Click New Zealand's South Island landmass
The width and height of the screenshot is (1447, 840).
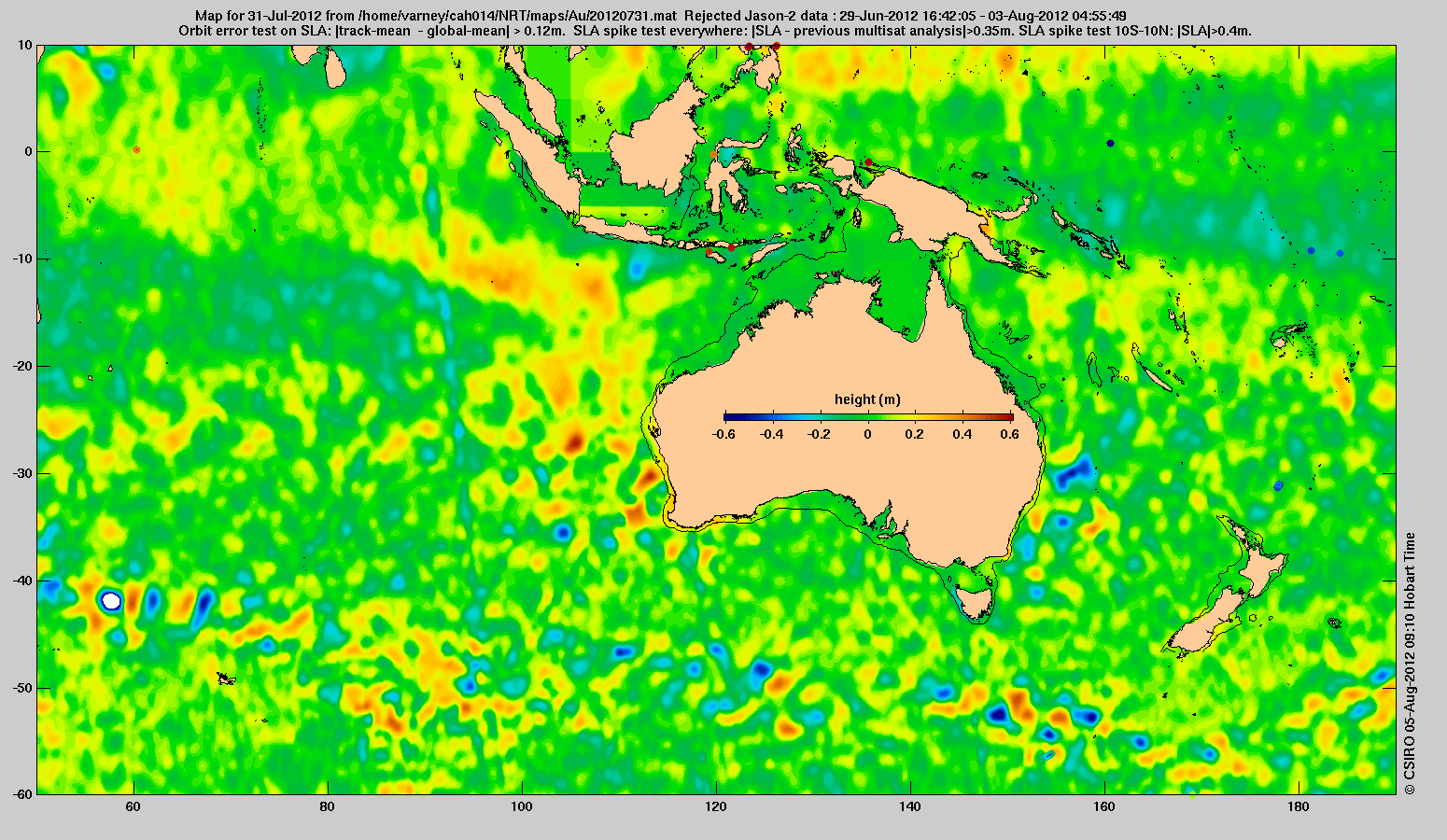(x=1209, y=623)
